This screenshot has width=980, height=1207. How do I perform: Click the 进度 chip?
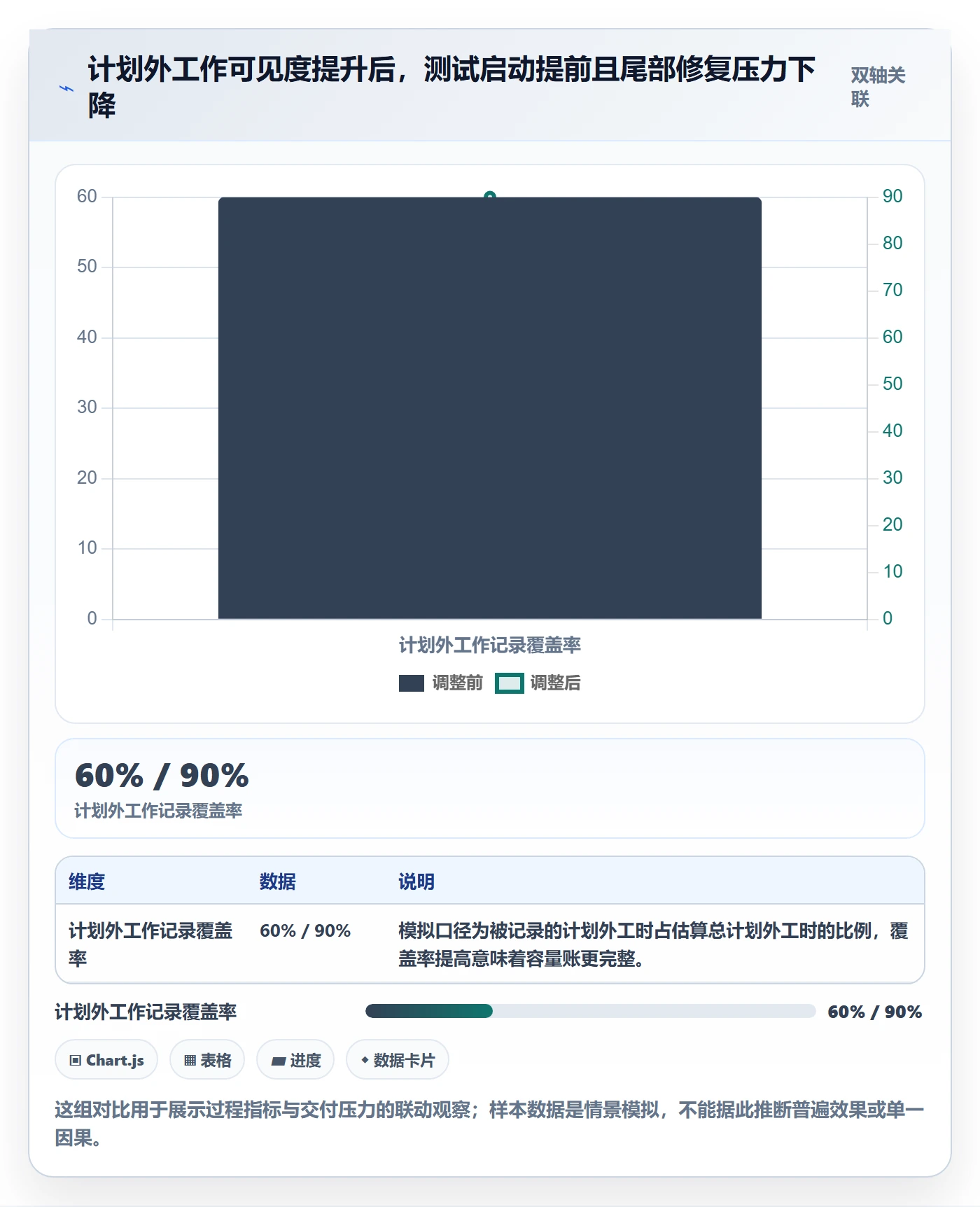pyautogui.click(x=295, y=1060)
